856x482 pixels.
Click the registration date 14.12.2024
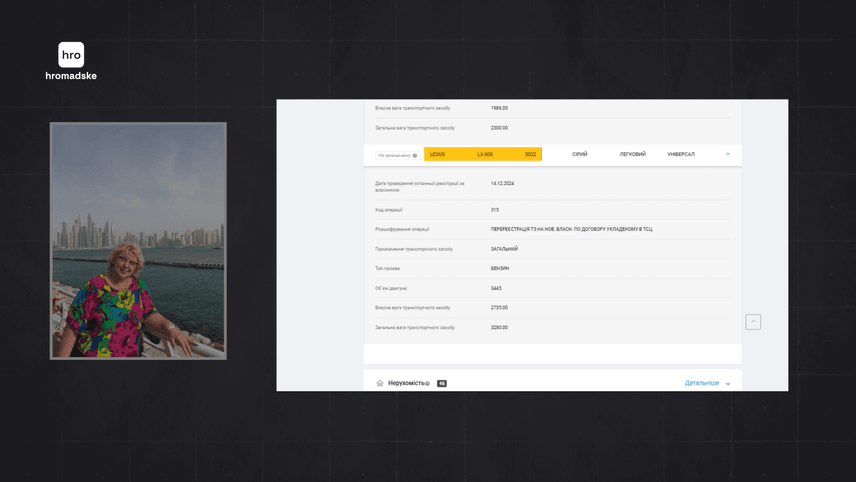502,184
